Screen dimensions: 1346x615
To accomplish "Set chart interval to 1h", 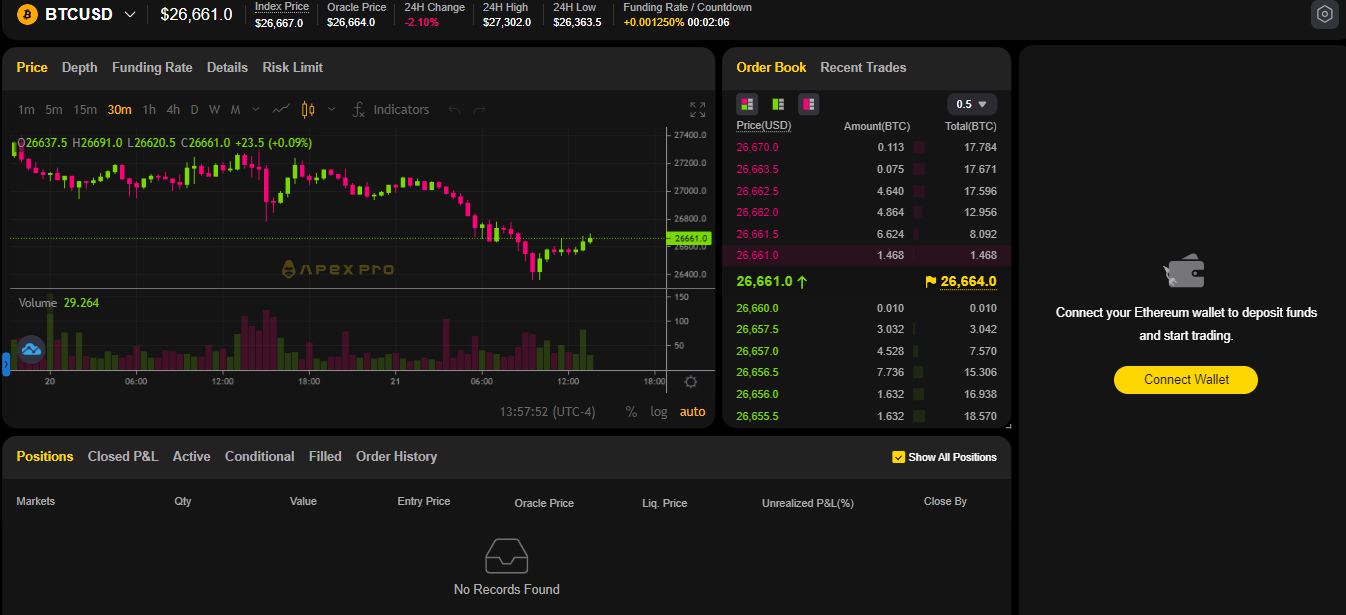I will click(149, 109).
